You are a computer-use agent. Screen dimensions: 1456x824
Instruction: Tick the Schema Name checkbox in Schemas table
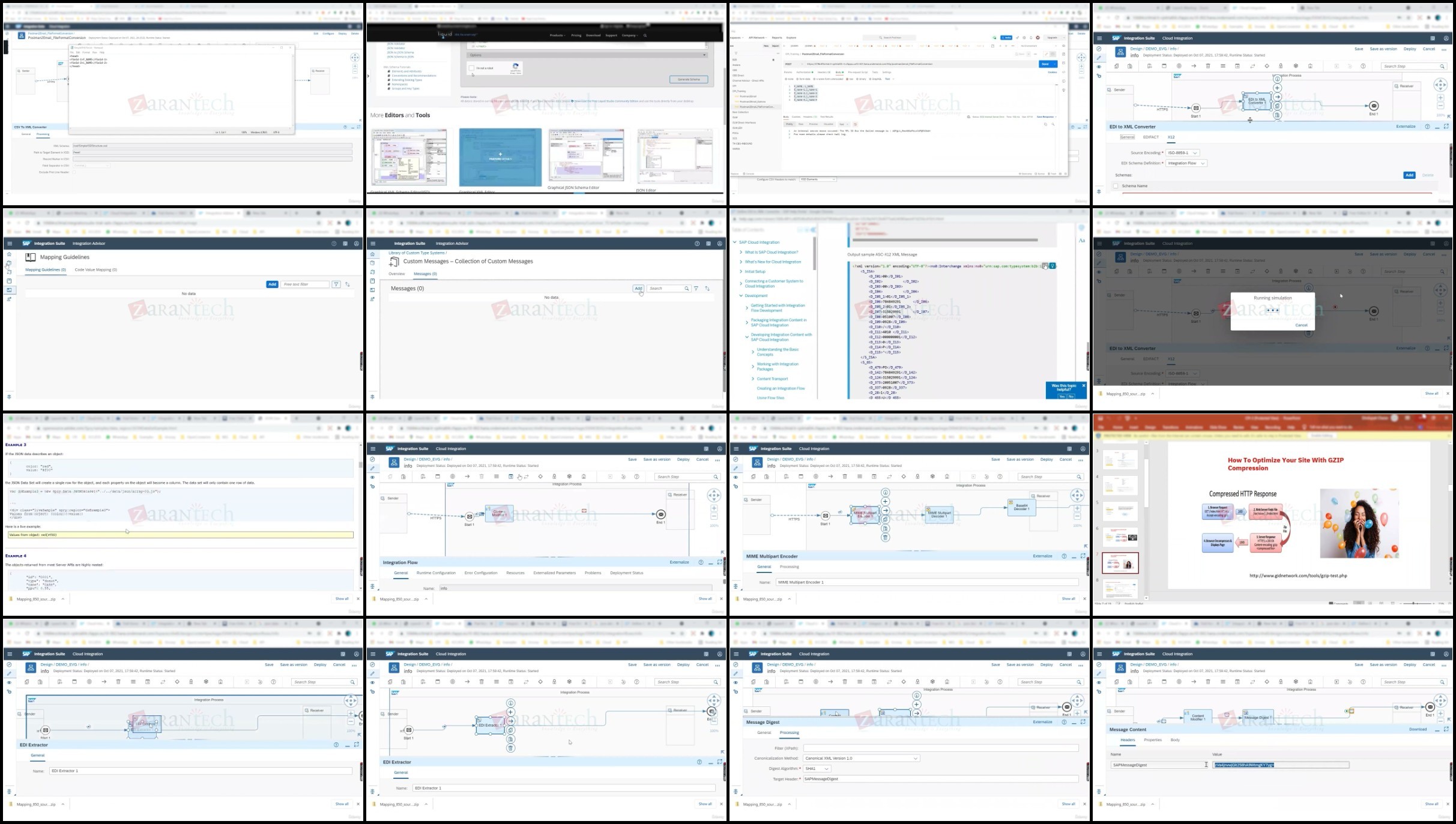(x=1116, y=186)
